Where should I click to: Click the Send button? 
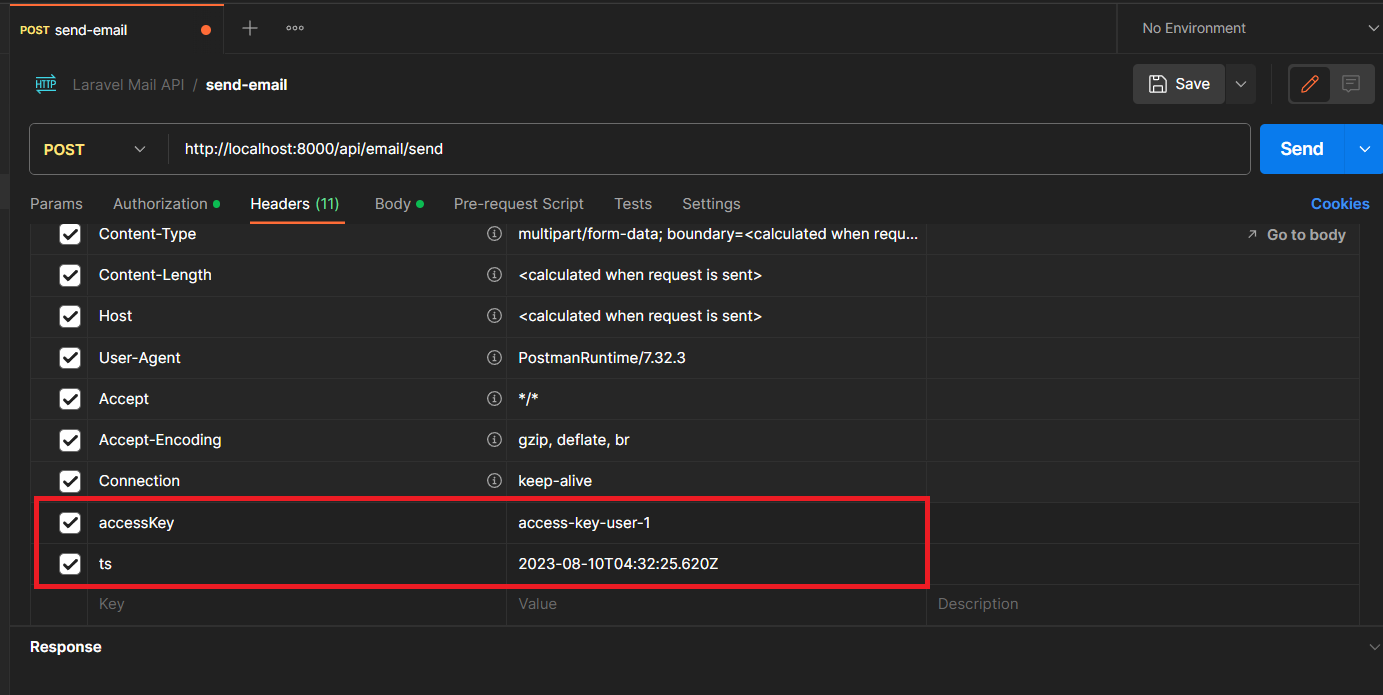coord(1302,149)
